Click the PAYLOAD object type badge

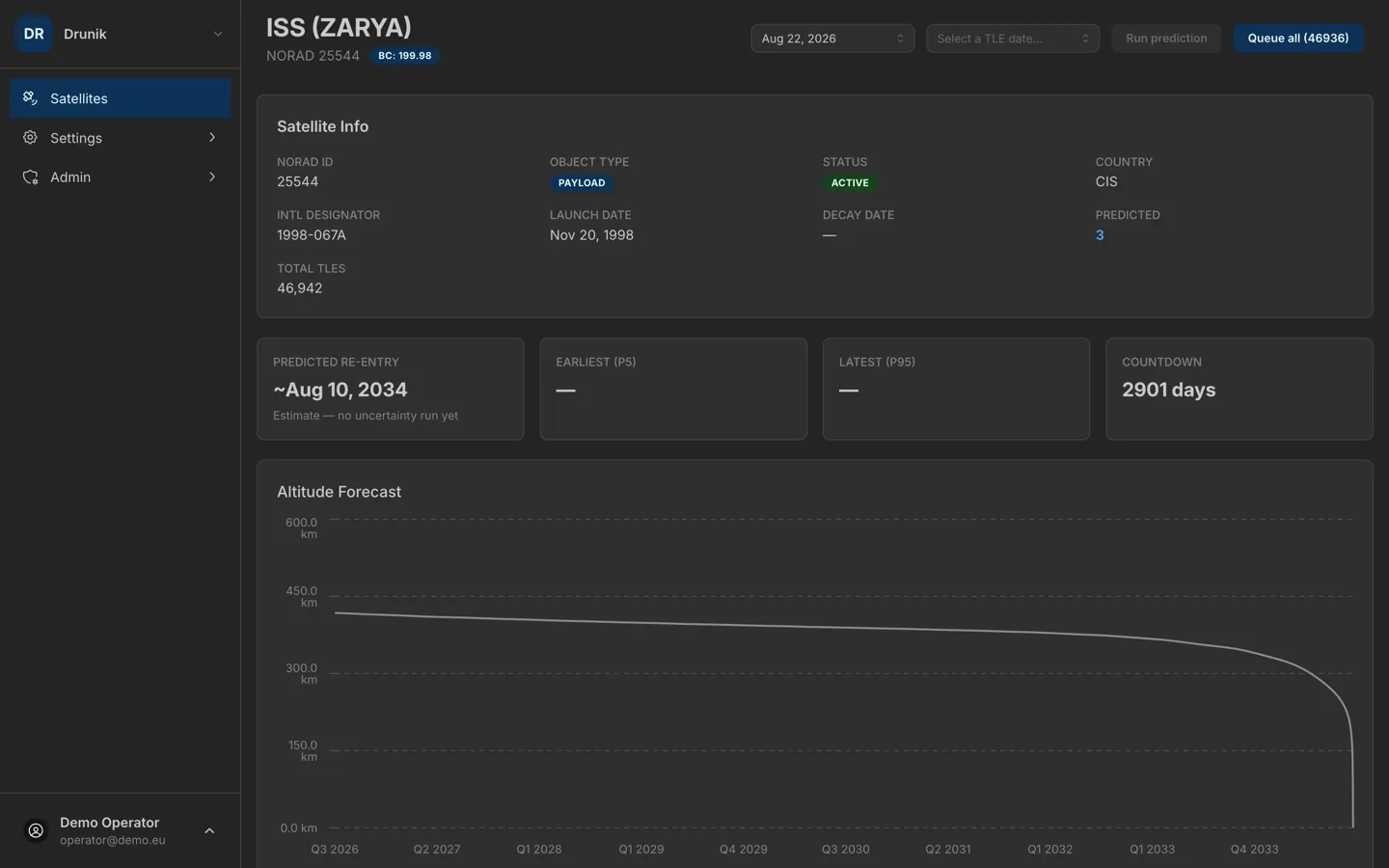[x=582, y=183]
